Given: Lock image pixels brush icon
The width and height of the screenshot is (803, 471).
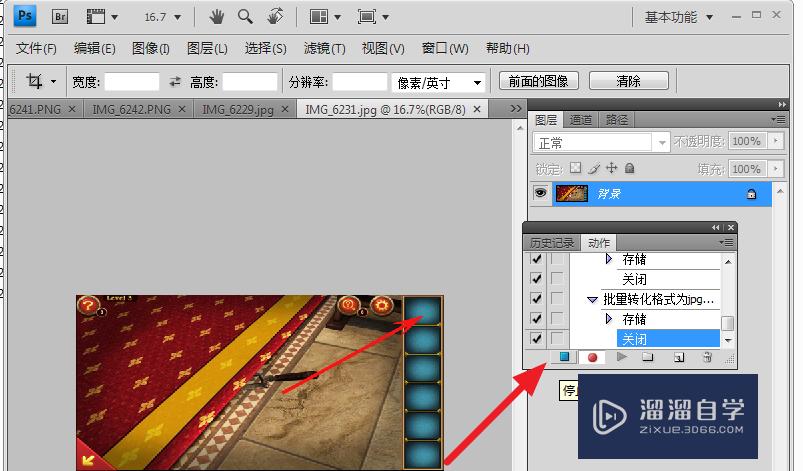Looking at the screenshot, I should pos(594,168).
